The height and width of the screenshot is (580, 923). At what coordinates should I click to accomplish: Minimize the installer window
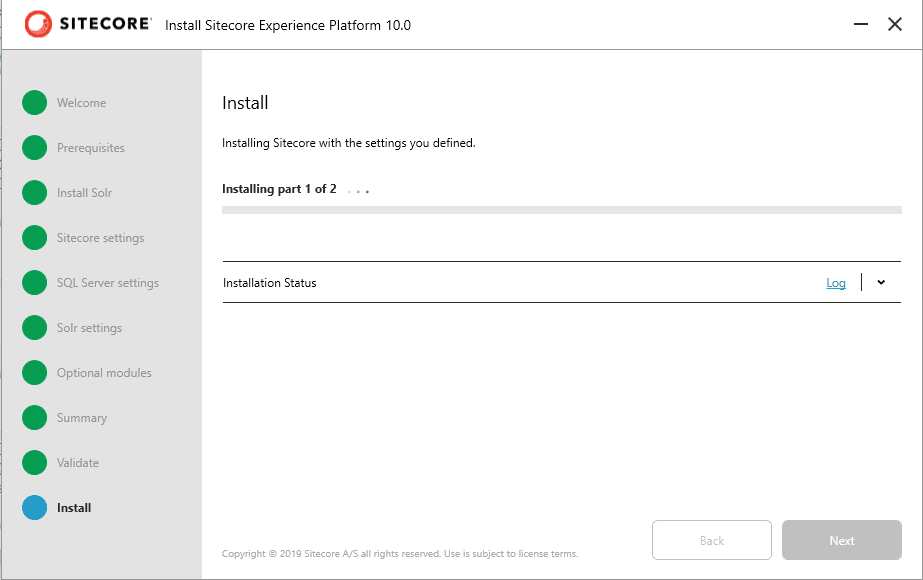[861, 24]
